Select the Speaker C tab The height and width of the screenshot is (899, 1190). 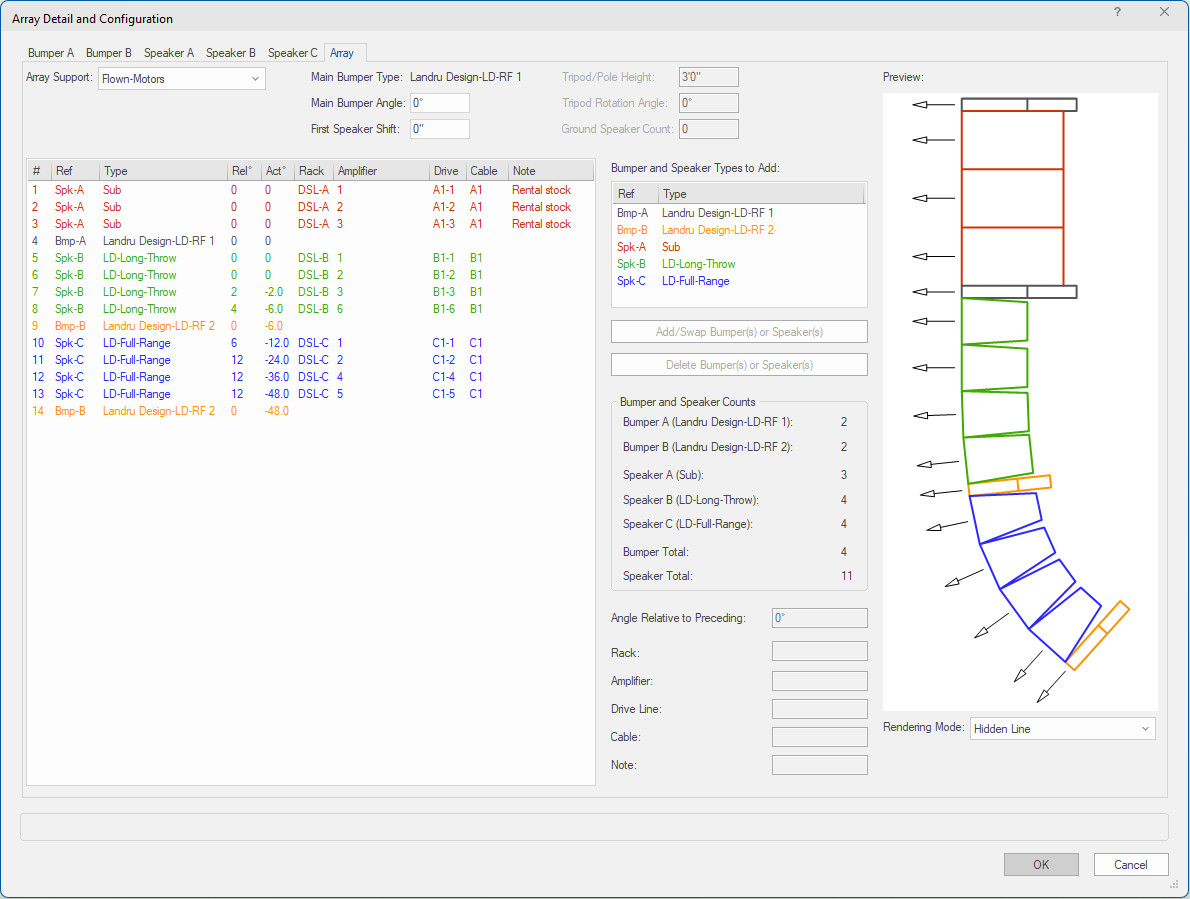(292, 53)
